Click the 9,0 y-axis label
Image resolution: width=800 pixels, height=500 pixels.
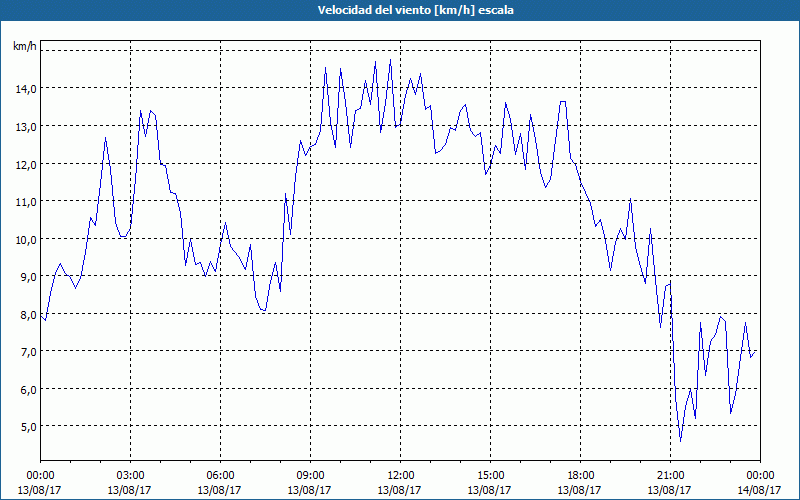29,277
